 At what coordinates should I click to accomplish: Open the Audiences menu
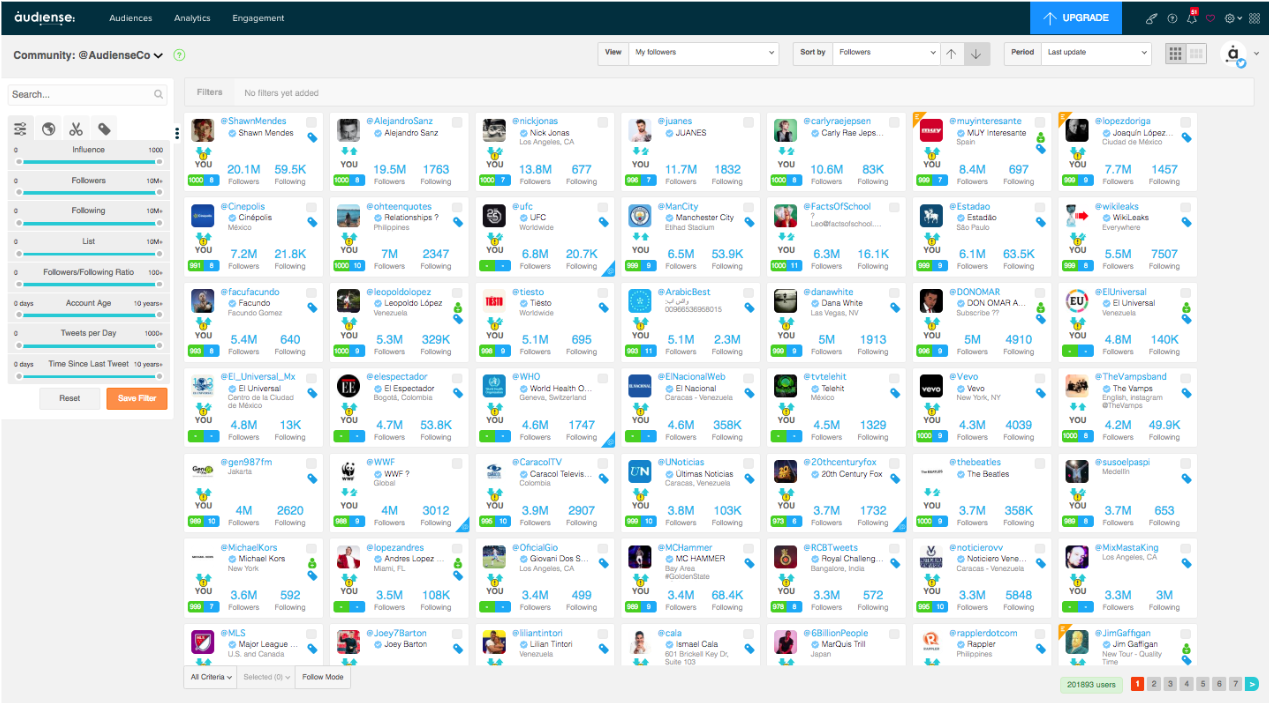click(130, 18)
